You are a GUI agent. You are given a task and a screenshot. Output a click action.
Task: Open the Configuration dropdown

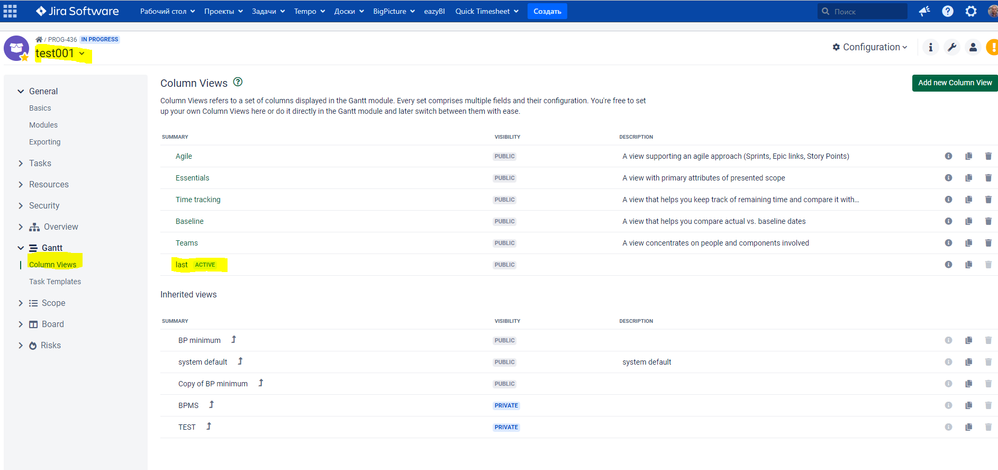click(870, 47)
